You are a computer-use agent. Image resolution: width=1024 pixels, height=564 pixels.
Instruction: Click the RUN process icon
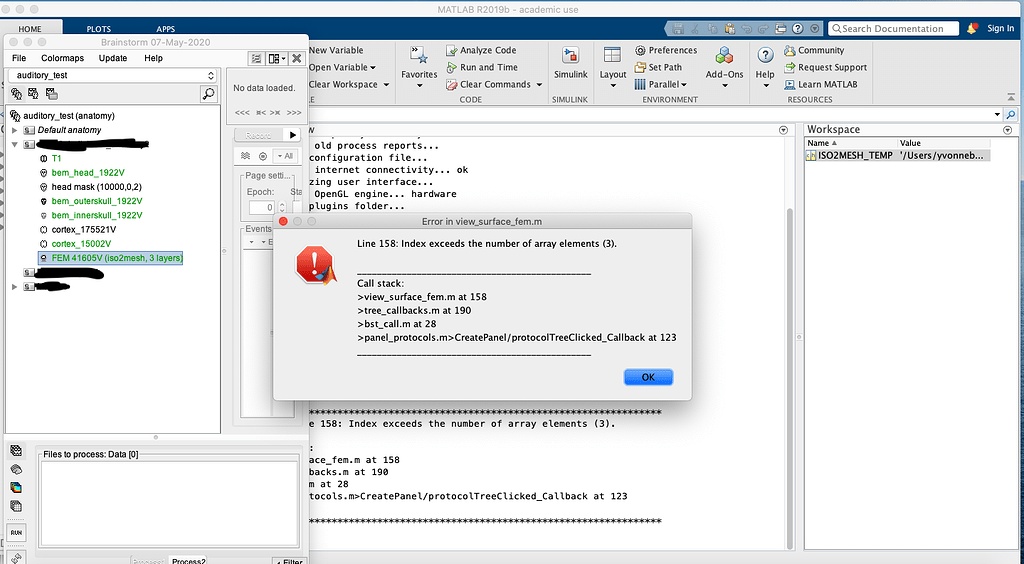coord(16,533)
